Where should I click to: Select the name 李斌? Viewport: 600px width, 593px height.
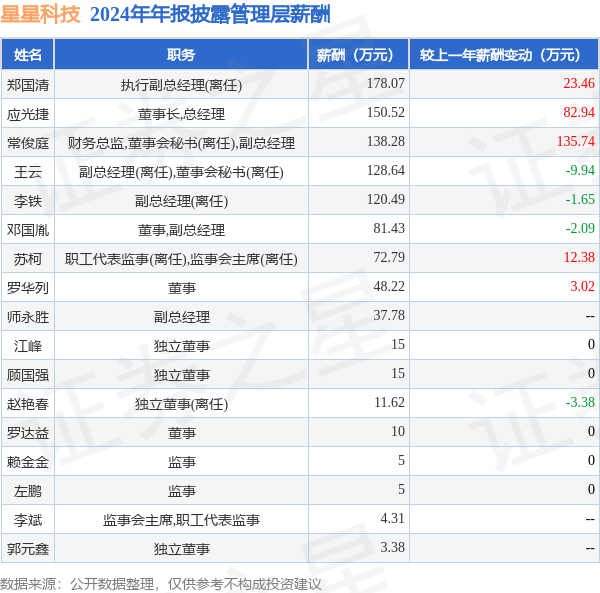(x=28, y=520)
